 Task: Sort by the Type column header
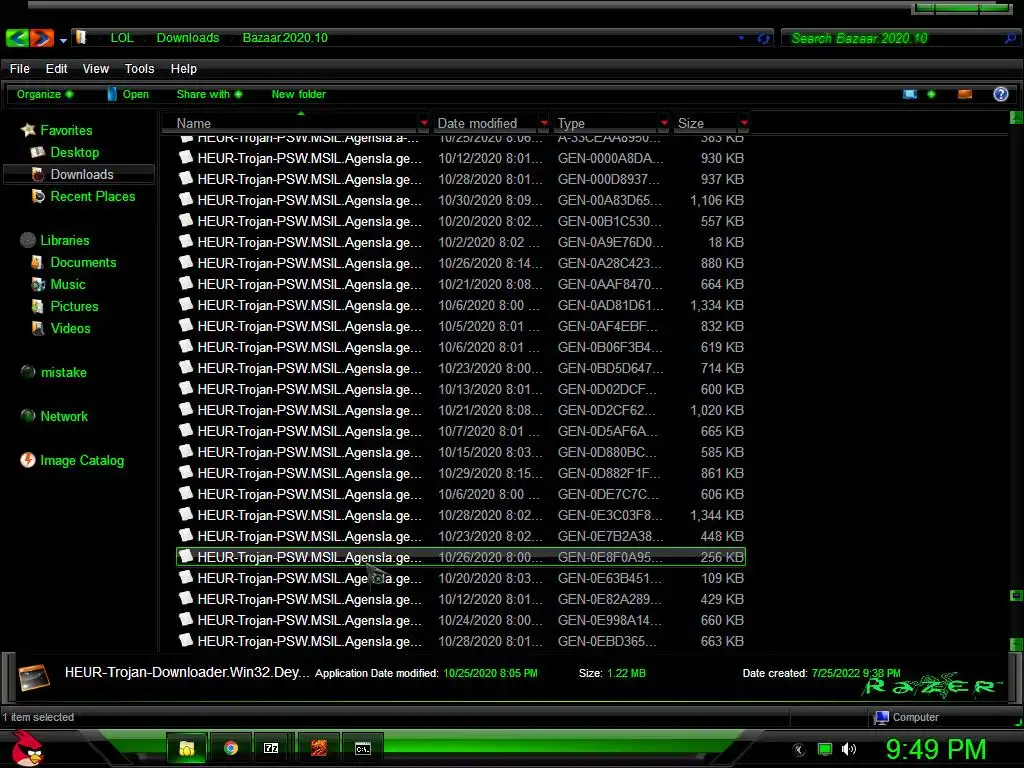click(x=606, y=123)
